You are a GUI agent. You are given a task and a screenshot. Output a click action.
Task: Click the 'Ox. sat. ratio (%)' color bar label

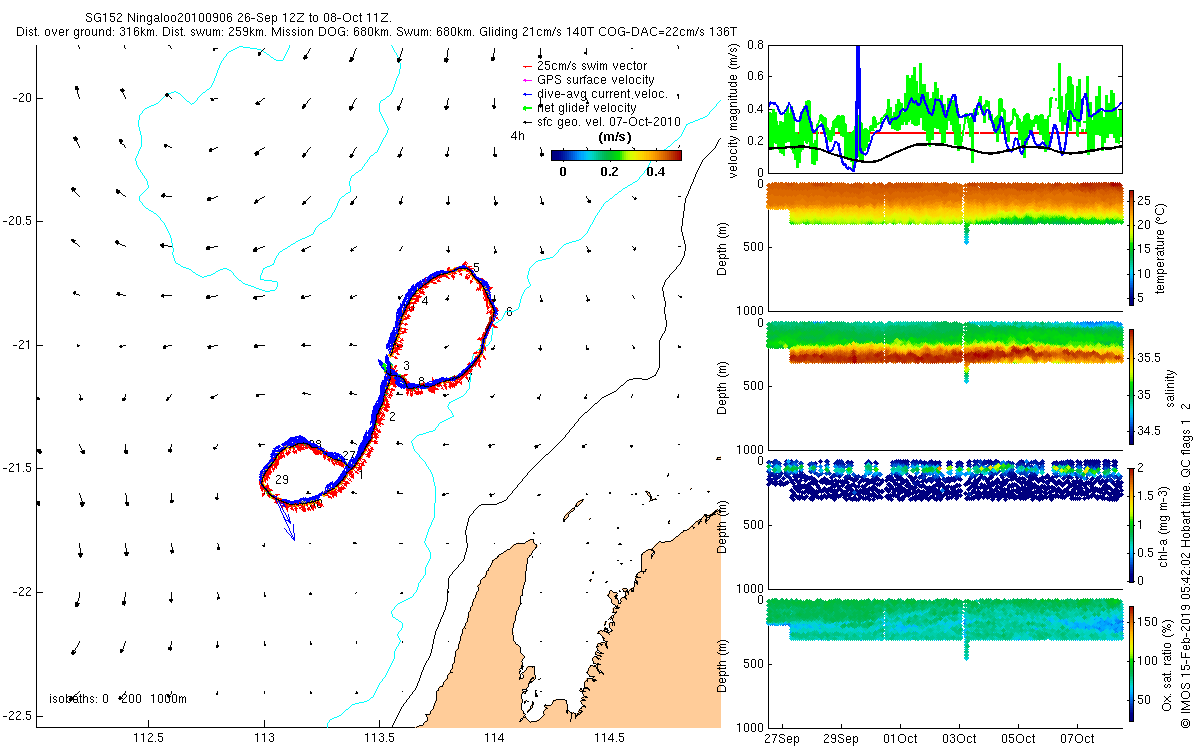click(1167, 664)
